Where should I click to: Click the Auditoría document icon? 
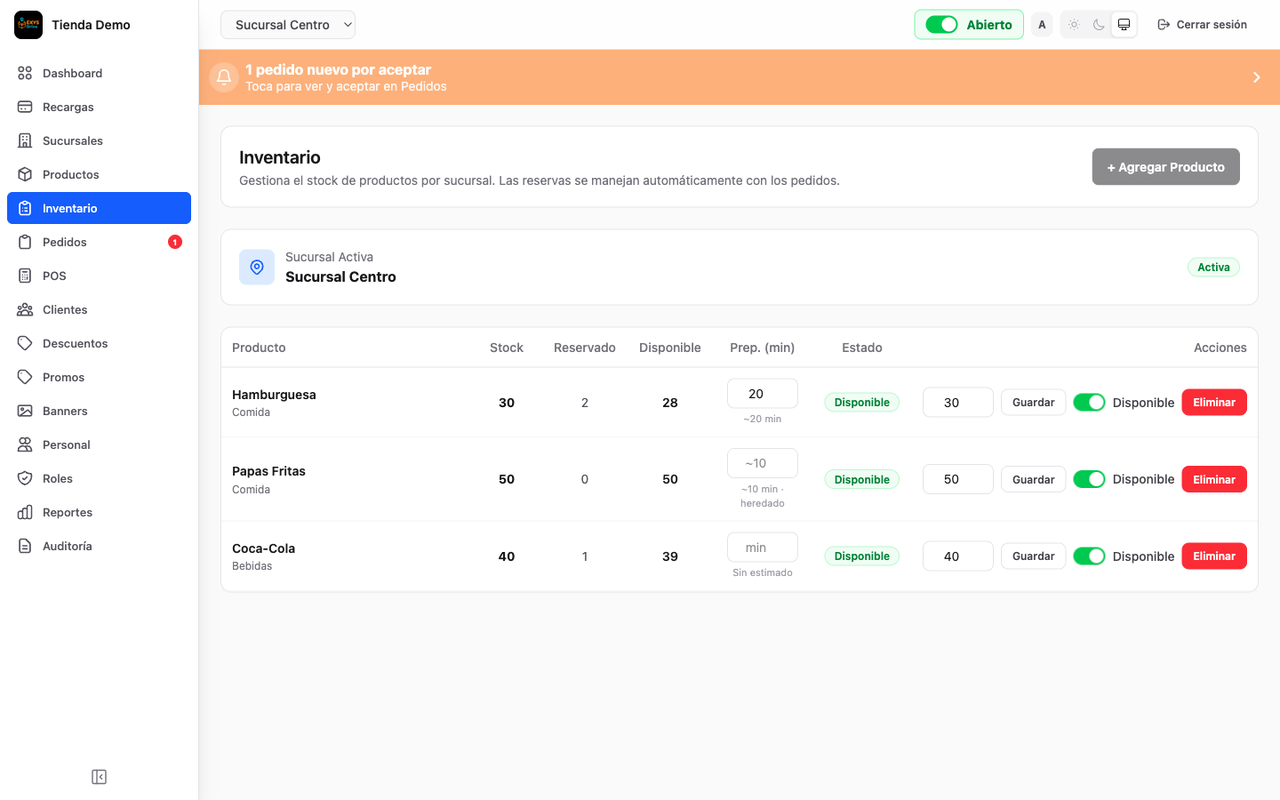[x=25, y=546]
